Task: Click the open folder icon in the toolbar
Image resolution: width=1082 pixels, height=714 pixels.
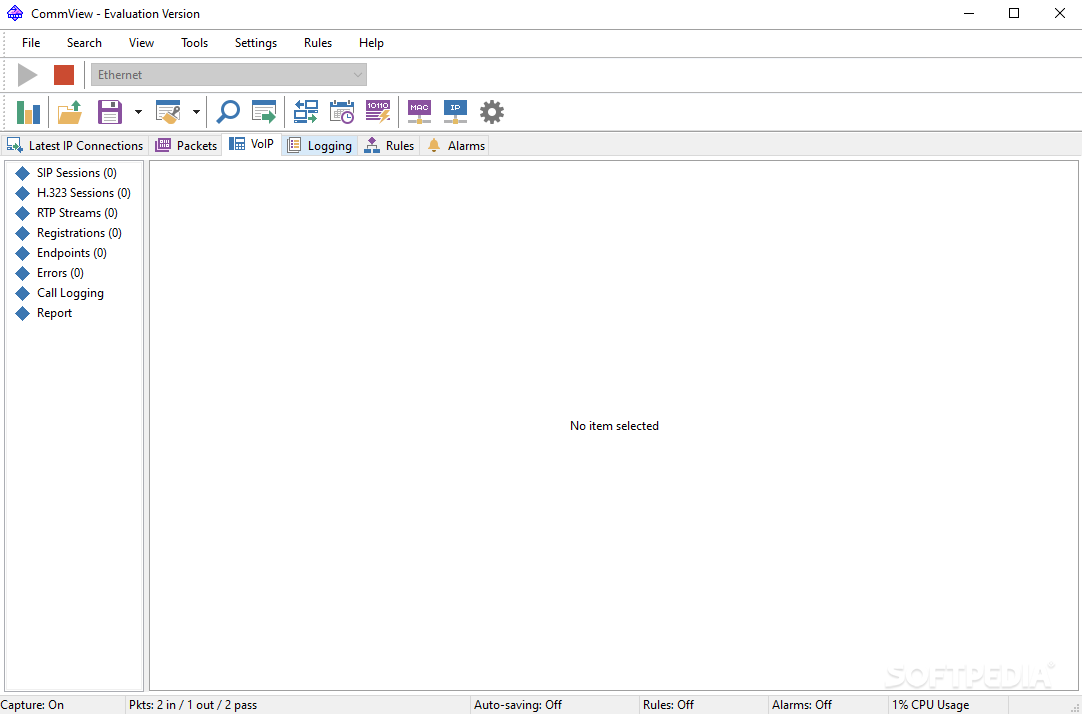Action: 70,112
